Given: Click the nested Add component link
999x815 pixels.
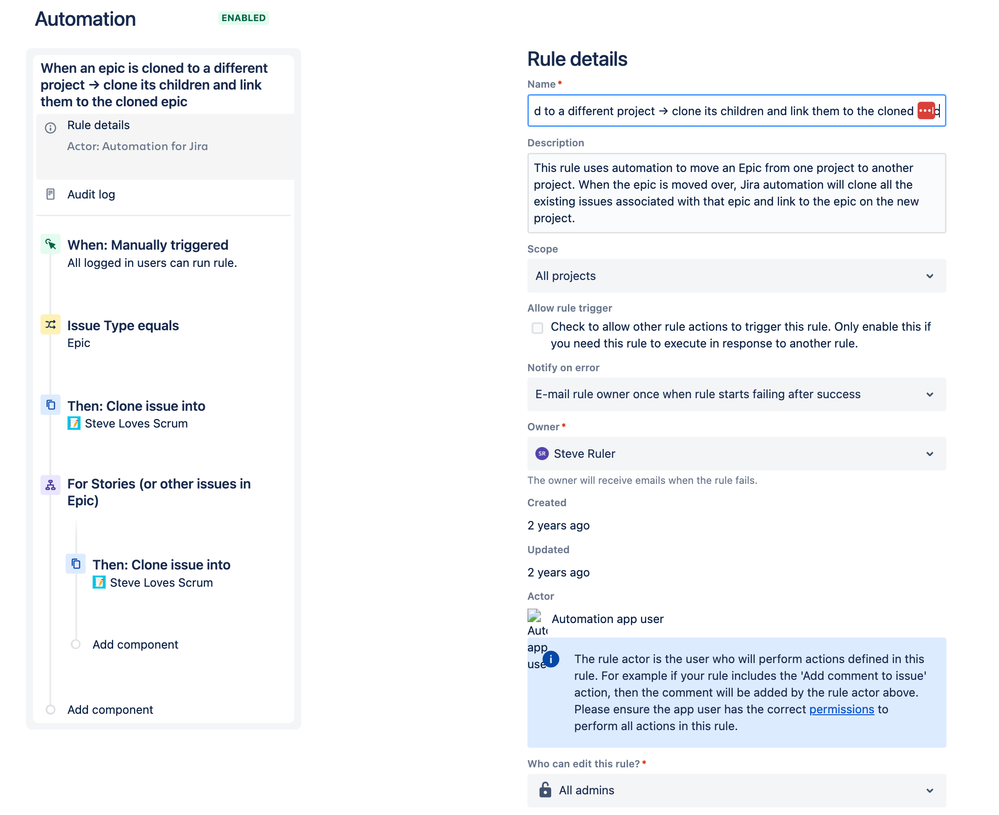Looking at the screenshot, I should pos(135,644).
